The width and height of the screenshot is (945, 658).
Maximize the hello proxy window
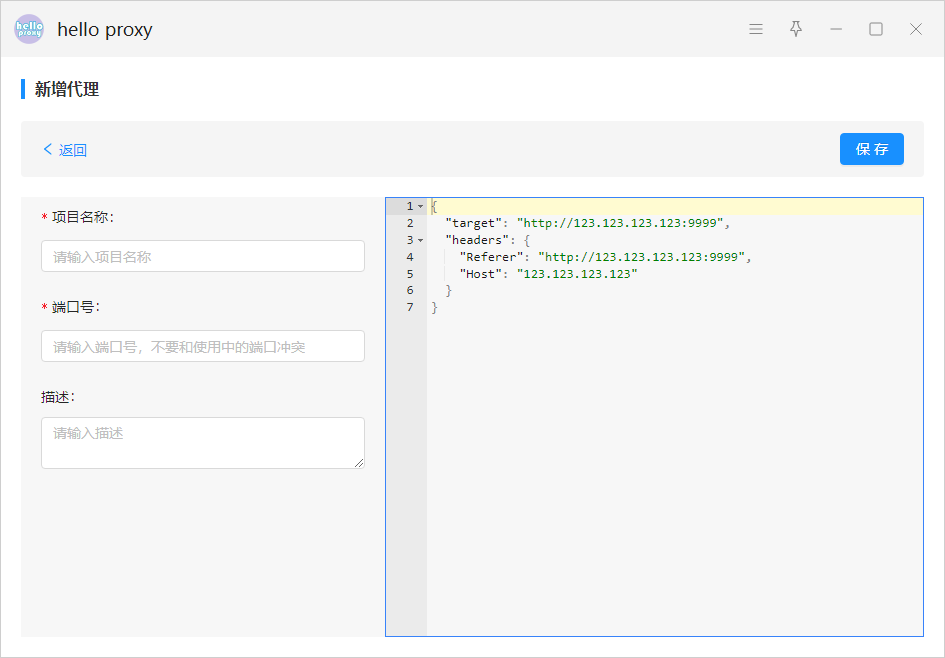point(876,29)
